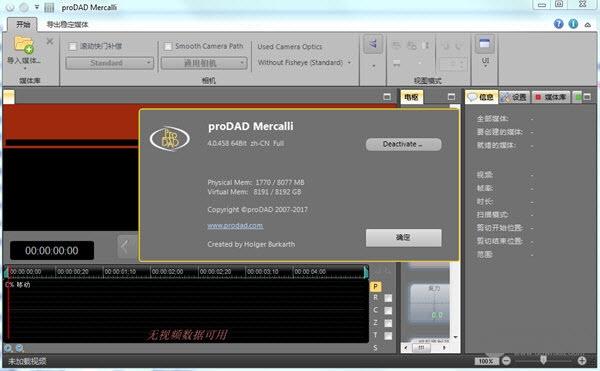
Task: Toggle the R track checkbox
Action: click(388, 298)
